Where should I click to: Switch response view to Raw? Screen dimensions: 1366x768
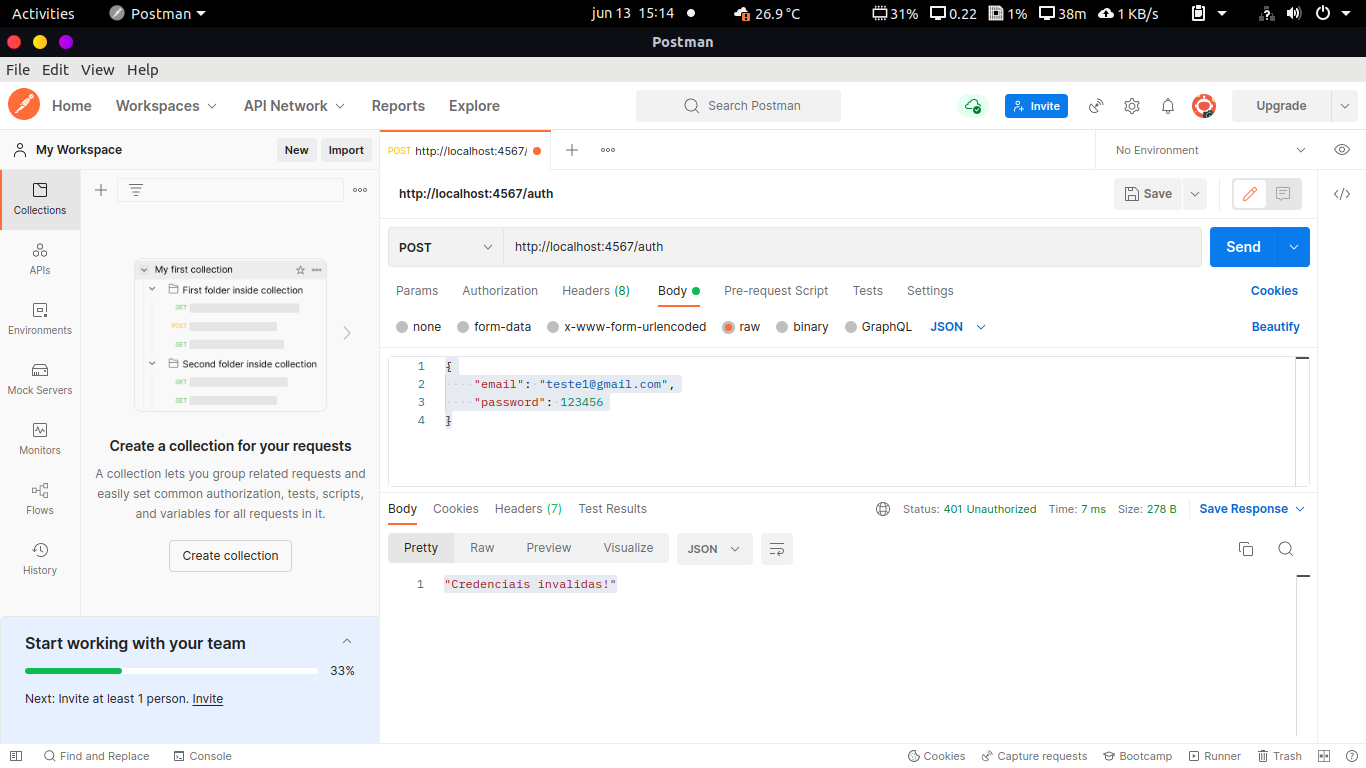482,548
